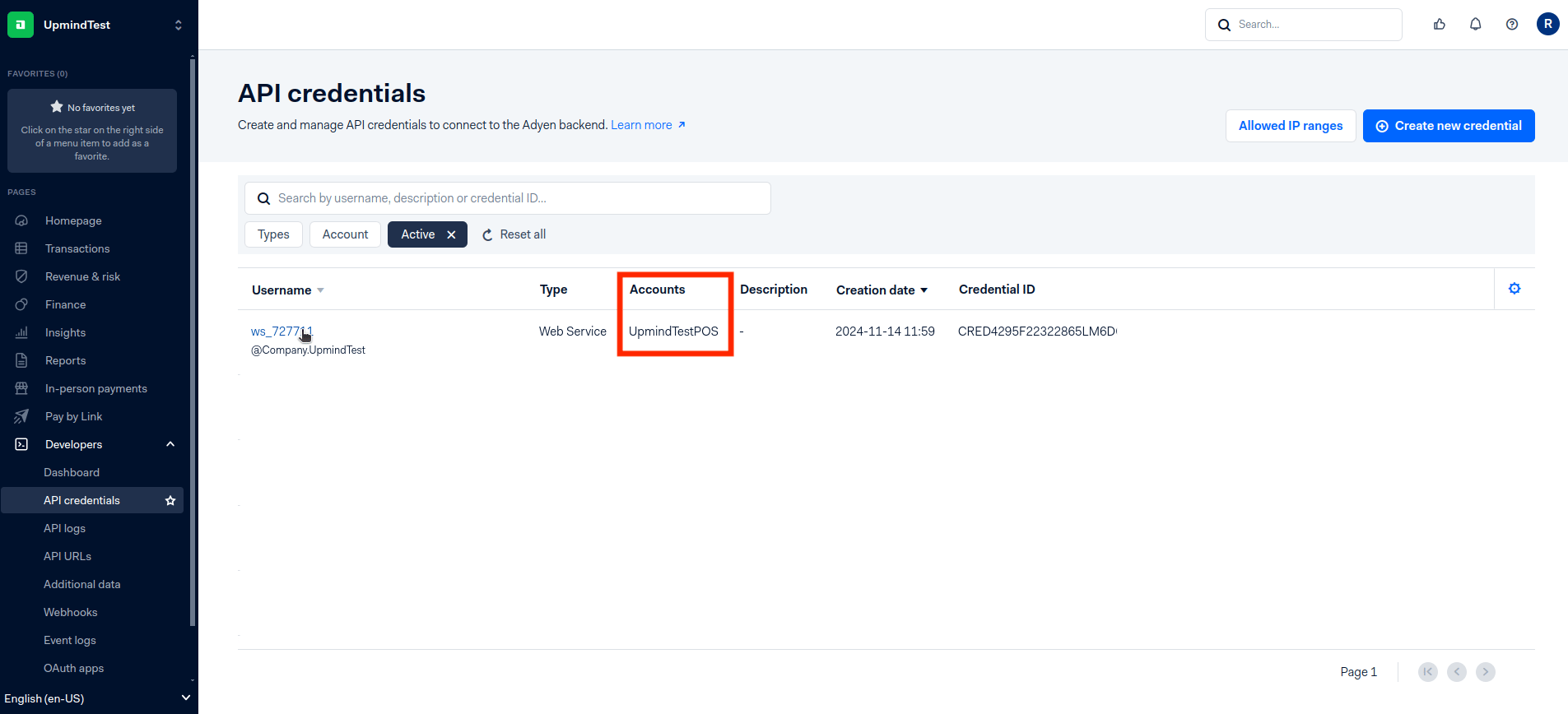Click the Transactions table icon
1568x714 pixels.
pyautogui.click(x=21, y=248)
